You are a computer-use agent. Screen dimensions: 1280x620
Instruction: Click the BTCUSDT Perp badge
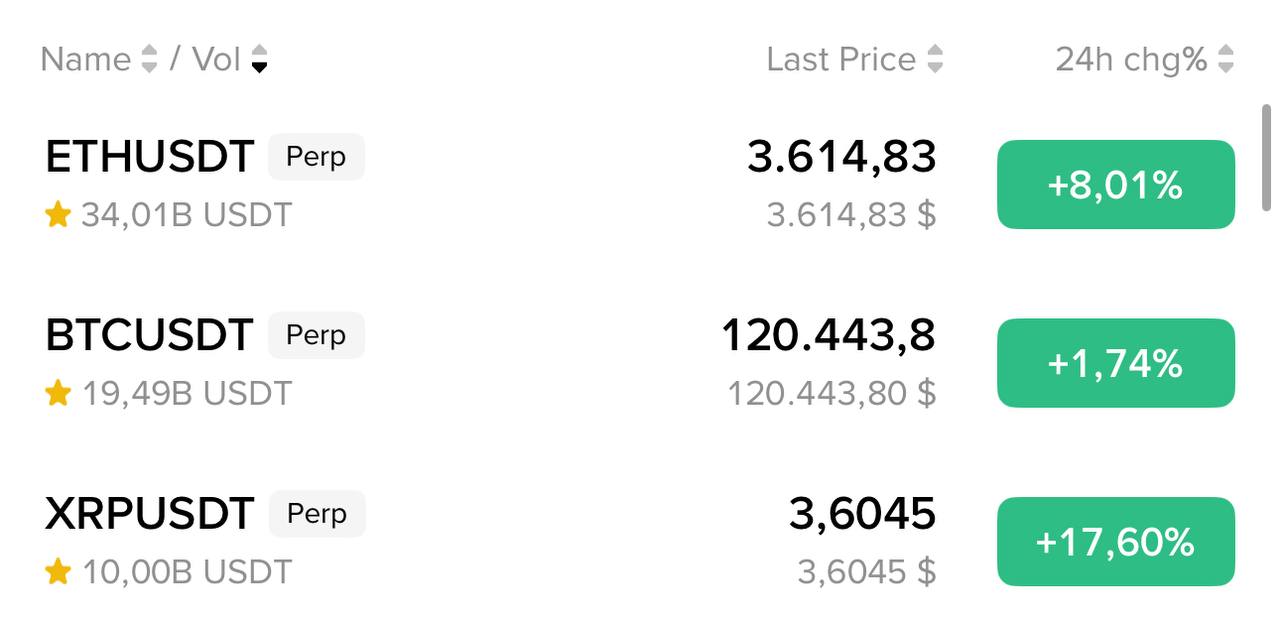click(316, 336)
